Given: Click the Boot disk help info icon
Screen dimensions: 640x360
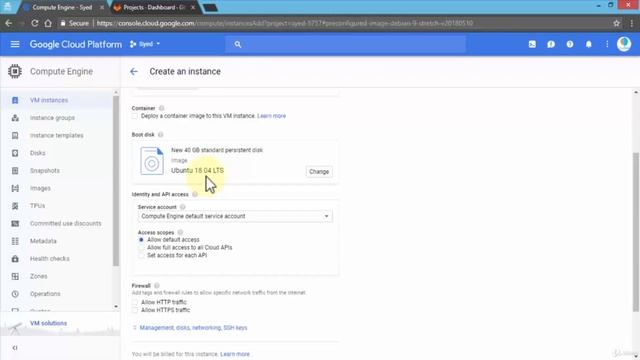Looking at the screenshot, I should [160, 134].
